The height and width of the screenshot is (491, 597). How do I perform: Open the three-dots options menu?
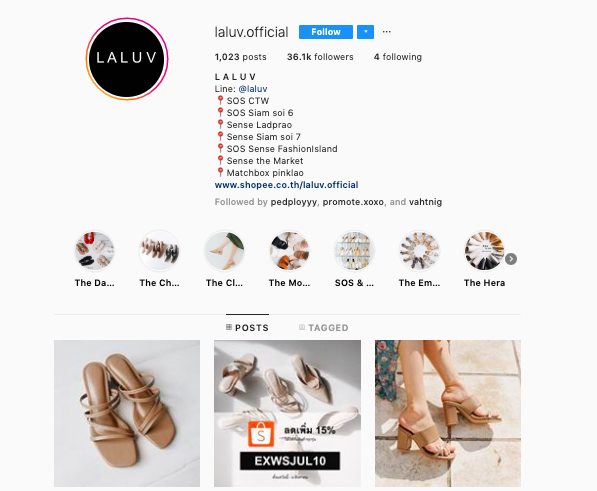(x=386, y=32)
